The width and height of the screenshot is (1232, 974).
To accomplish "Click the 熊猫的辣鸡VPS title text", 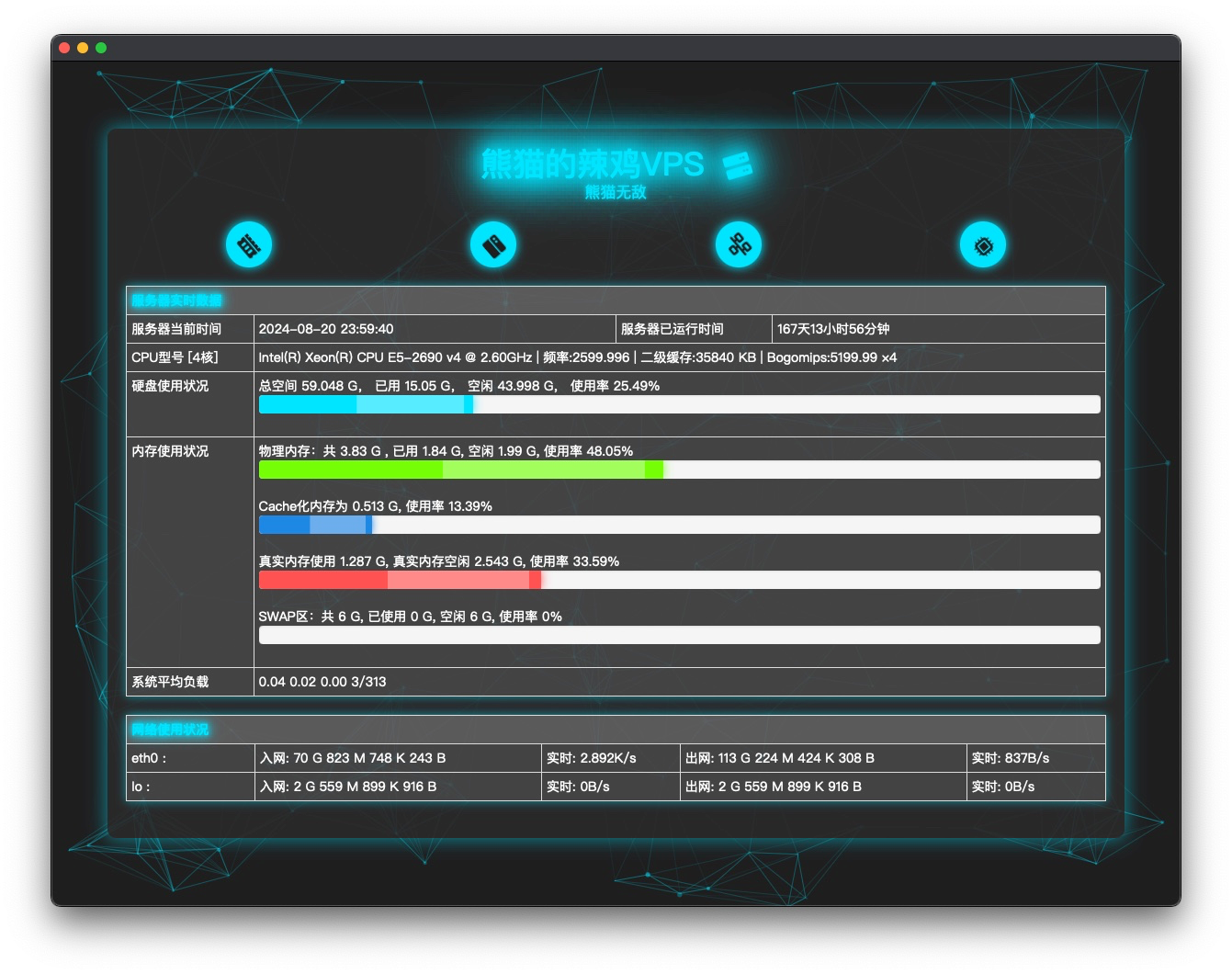I will [x=593, y=164].
